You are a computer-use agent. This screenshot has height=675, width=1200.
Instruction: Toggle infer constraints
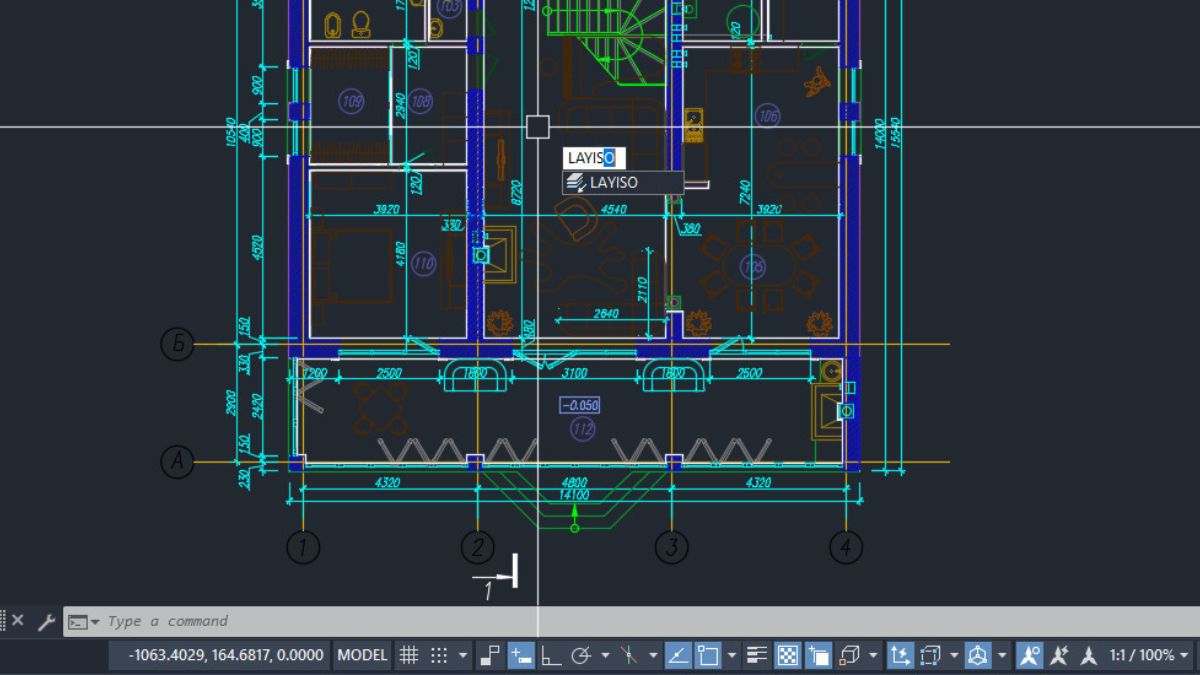pyautogui.click(x=489, y=655)
